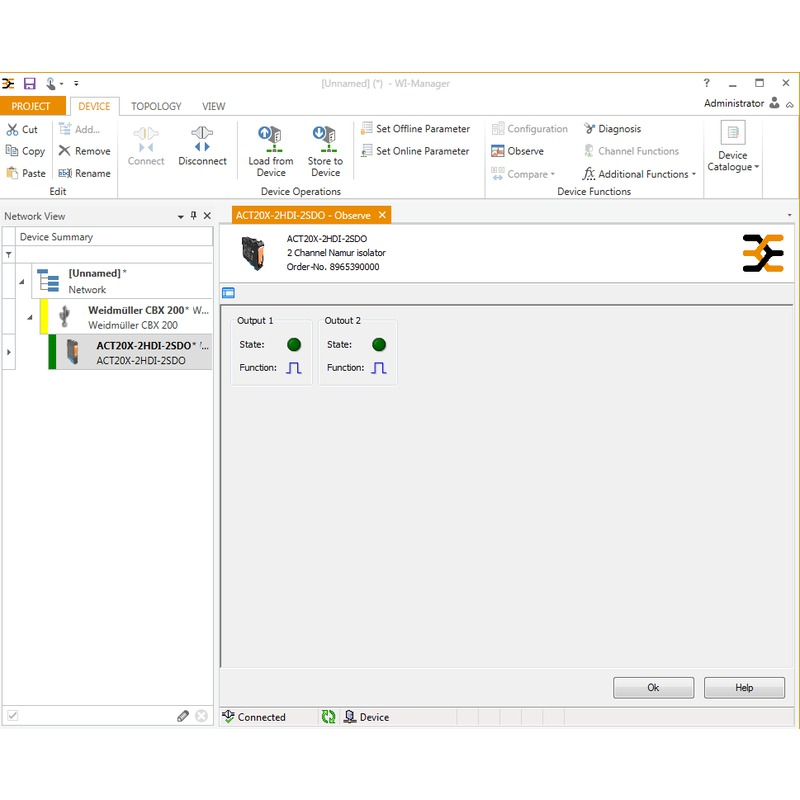Click the Add device icon
This screenshot has height=800, width=800.
65,129
